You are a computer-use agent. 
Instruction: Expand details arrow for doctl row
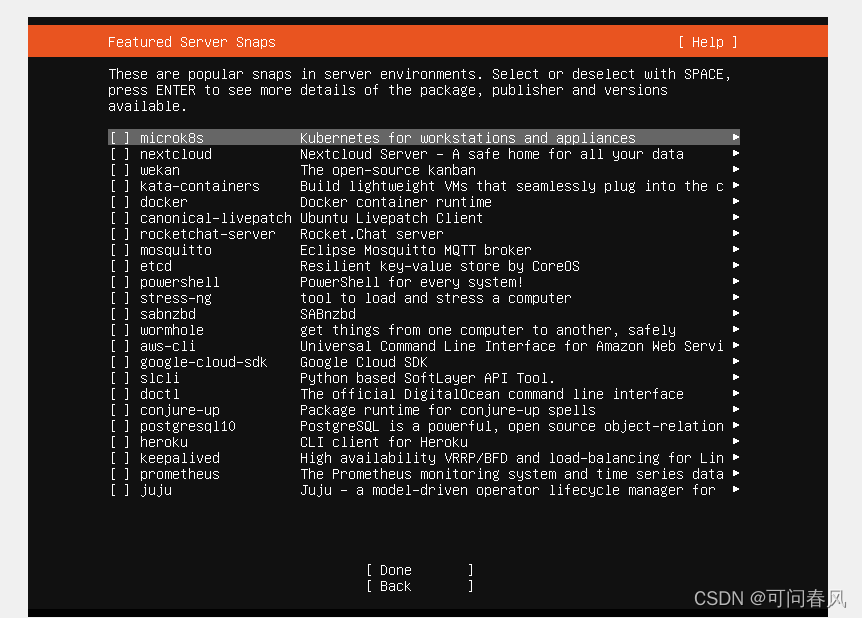pyautogui.click(x=736, y=393)
